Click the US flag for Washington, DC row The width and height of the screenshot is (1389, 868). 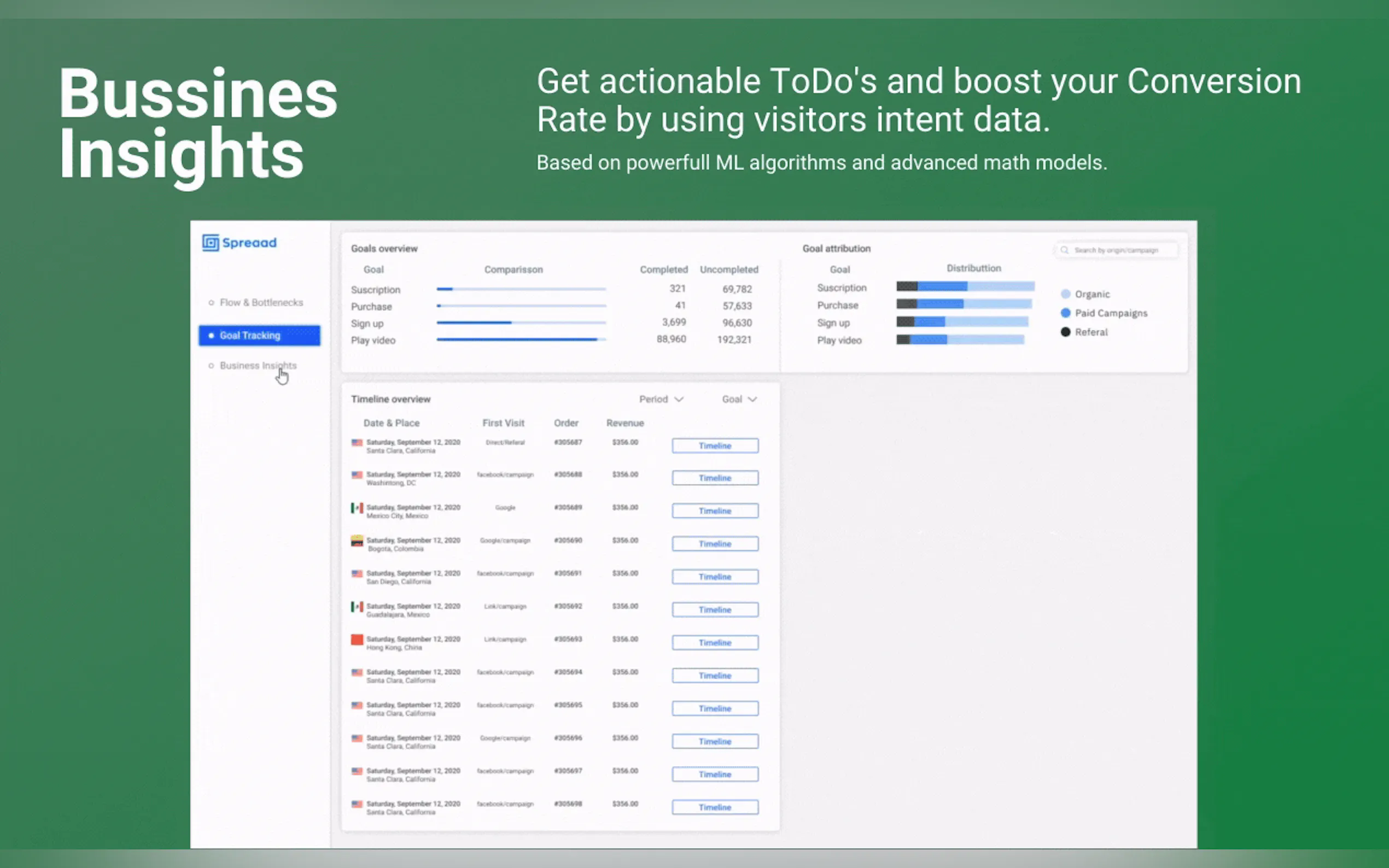pyautogui.click(x=357, y=476)
